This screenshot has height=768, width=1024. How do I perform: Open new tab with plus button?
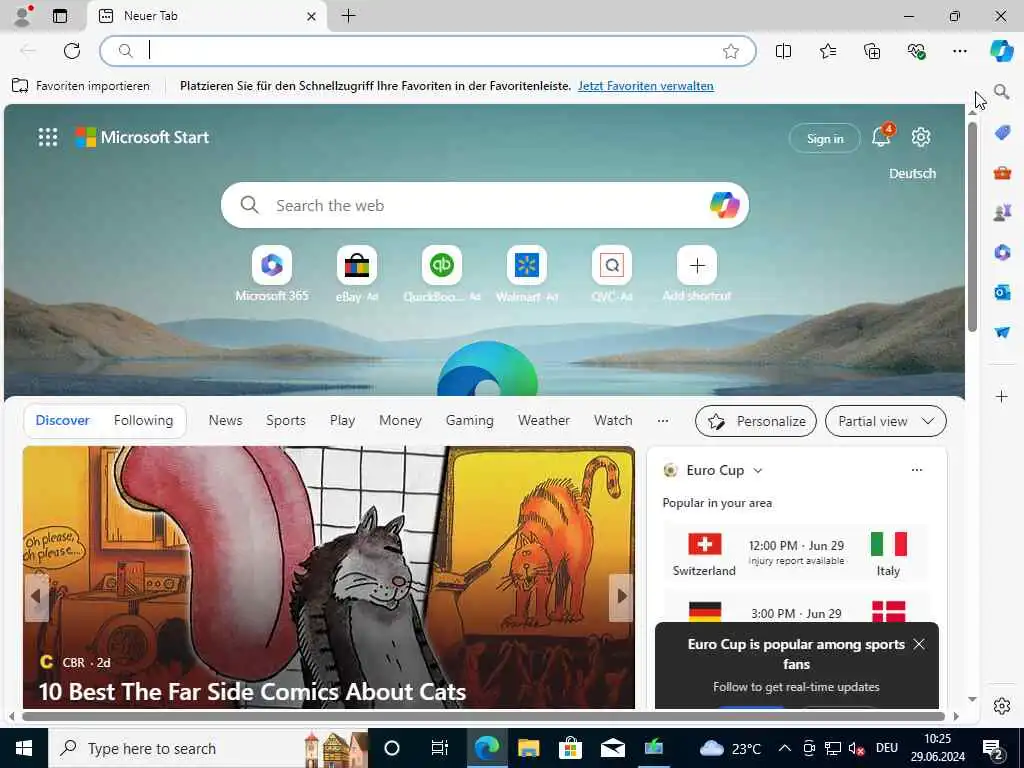tap(349, 16)
